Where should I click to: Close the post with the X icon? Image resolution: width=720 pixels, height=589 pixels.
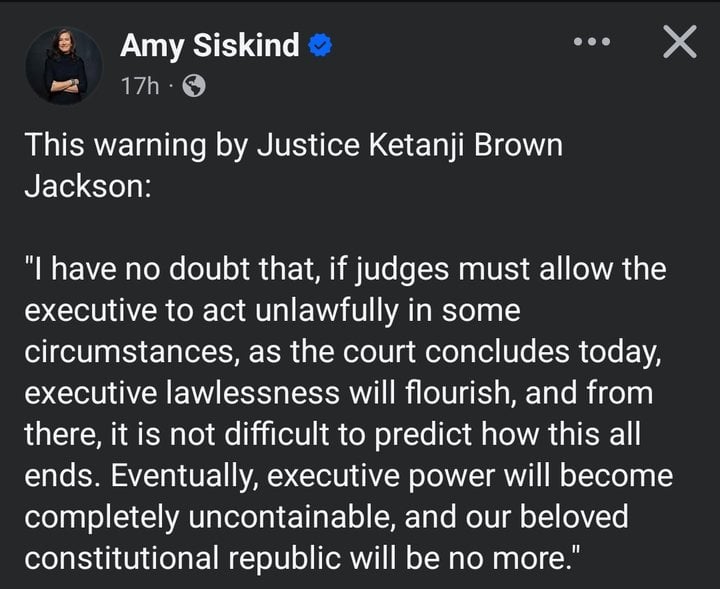click(x=680, y=42)
